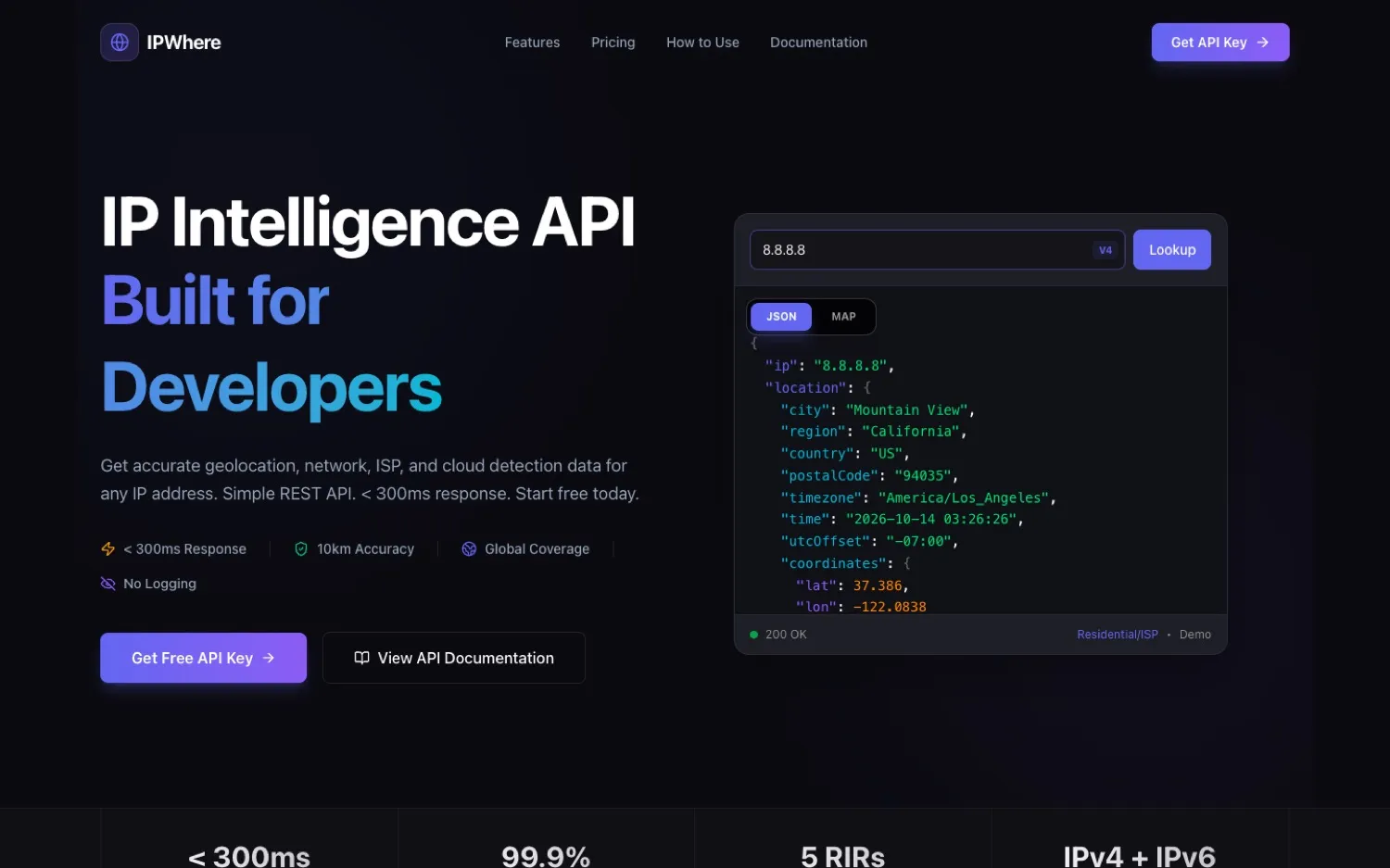Image resolution: width=1390 pixels, height=868 pixels.
Task: Click the Get Free API Key button
Action: [203, 658]
